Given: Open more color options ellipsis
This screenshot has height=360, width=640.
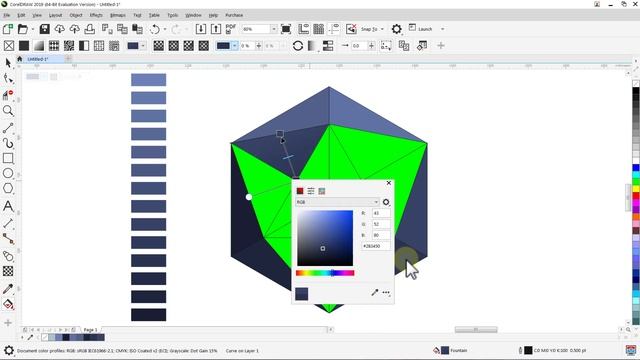Looking at the screenshot, I should click(386, 293).
